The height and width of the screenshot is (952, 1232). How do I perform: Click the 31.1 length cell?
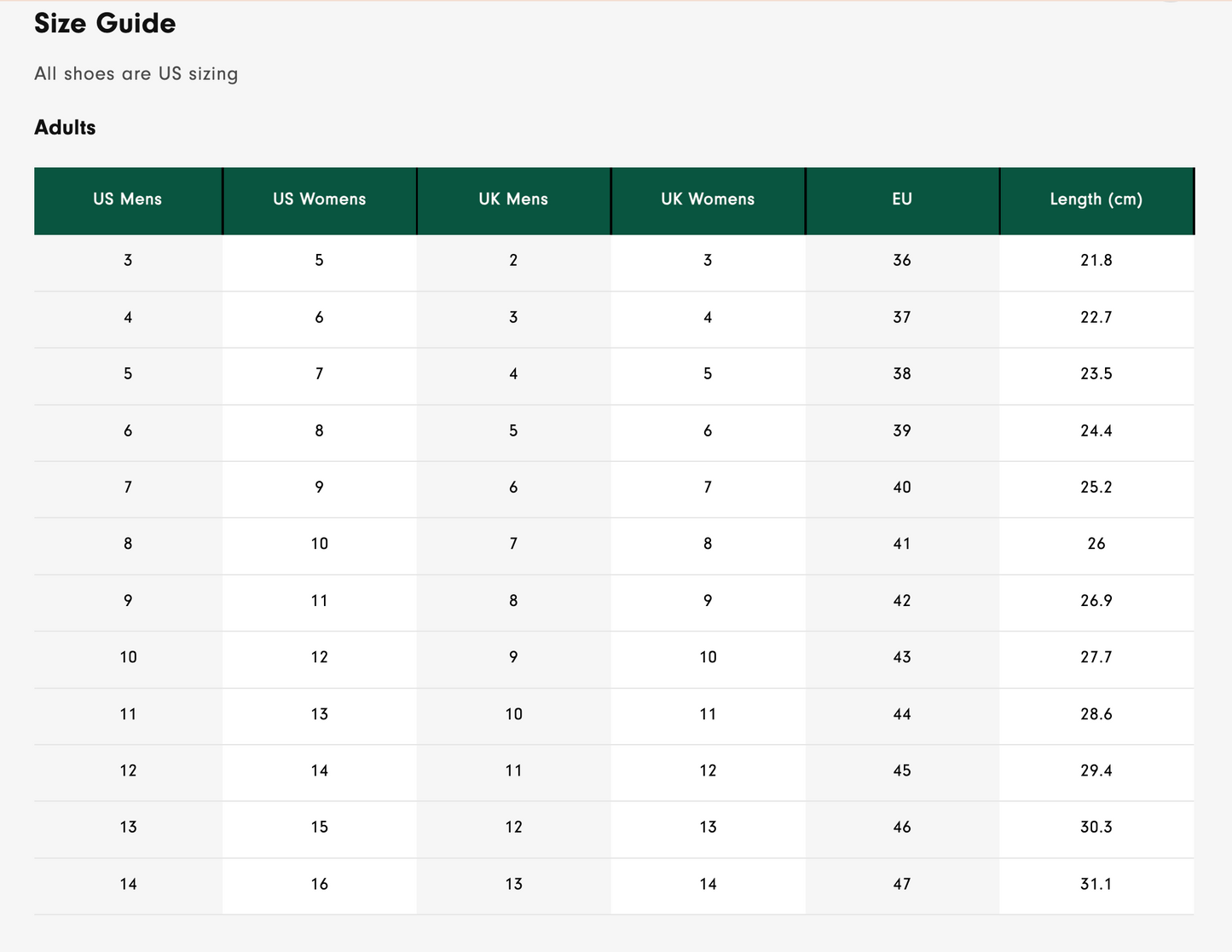click(x=1096, y=885)
